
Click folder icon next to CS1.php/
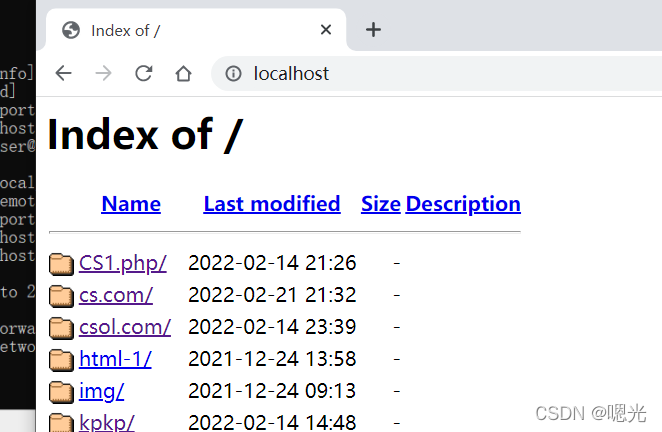[61, 264]
